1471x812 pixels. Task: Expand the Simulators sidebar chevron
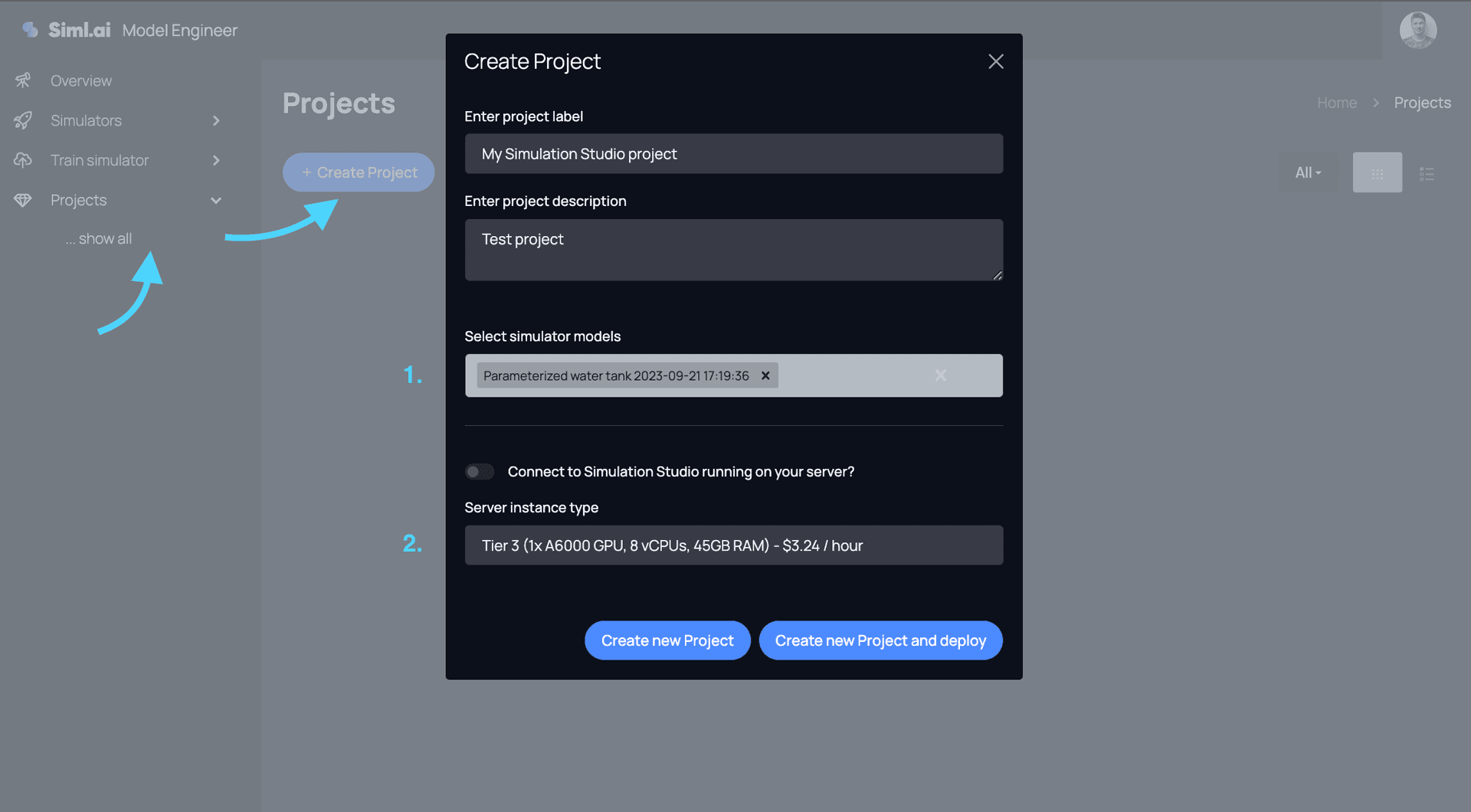pos(216,120)
